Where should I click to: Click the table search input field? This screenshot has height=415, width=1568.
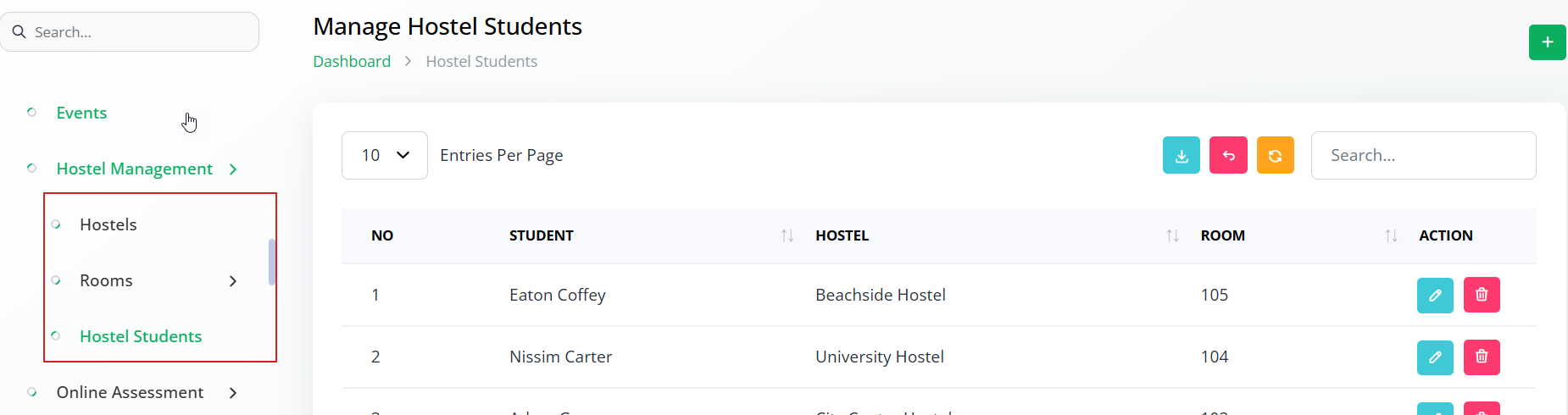coord(1423,155)
